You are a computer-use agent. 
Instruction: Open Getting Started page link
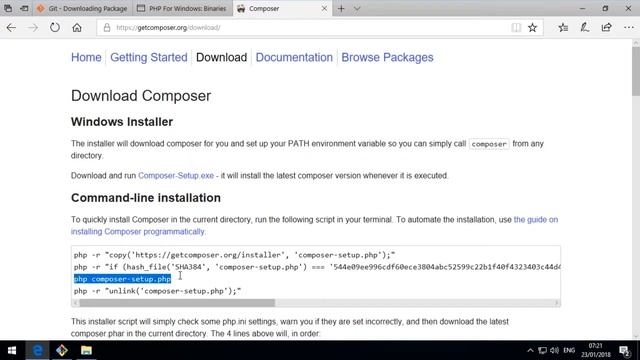click(149, 58)
